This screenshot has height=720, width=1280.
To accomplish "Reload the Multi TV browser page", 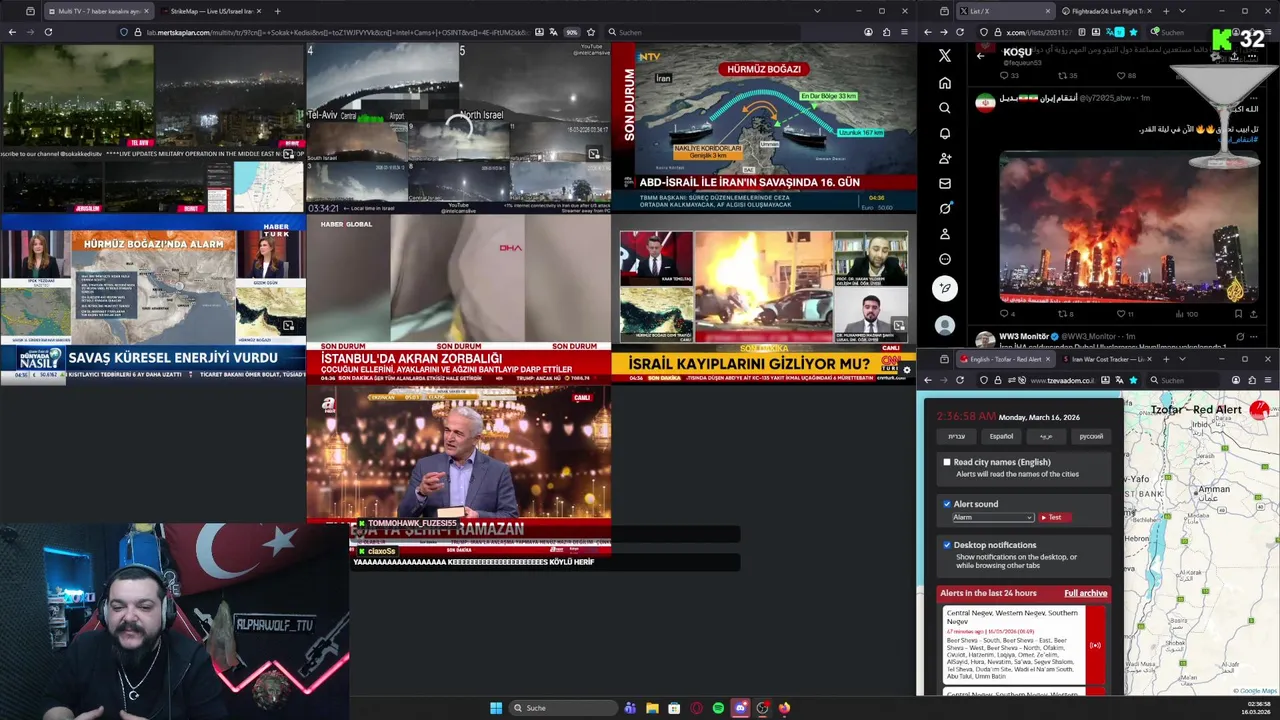I will point(48,32).
